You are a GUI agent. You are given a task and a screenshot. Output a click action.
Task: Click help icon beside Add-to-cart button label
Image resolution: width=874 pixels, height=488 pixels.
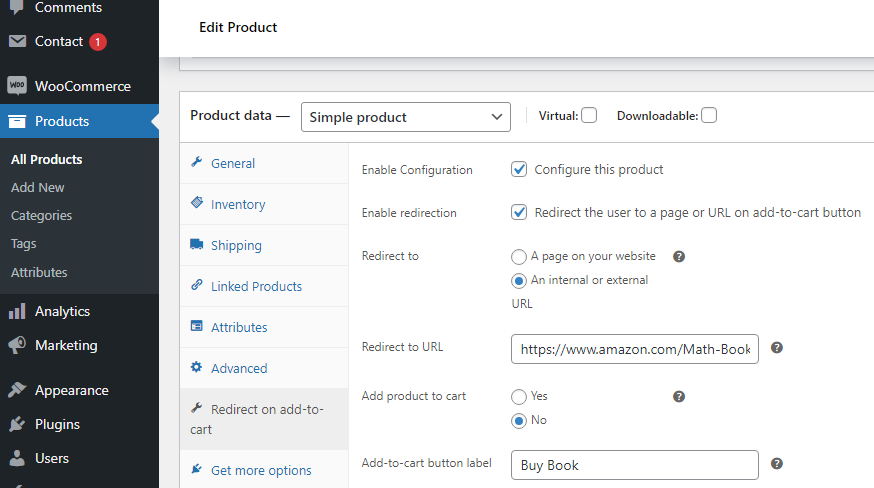777,464
